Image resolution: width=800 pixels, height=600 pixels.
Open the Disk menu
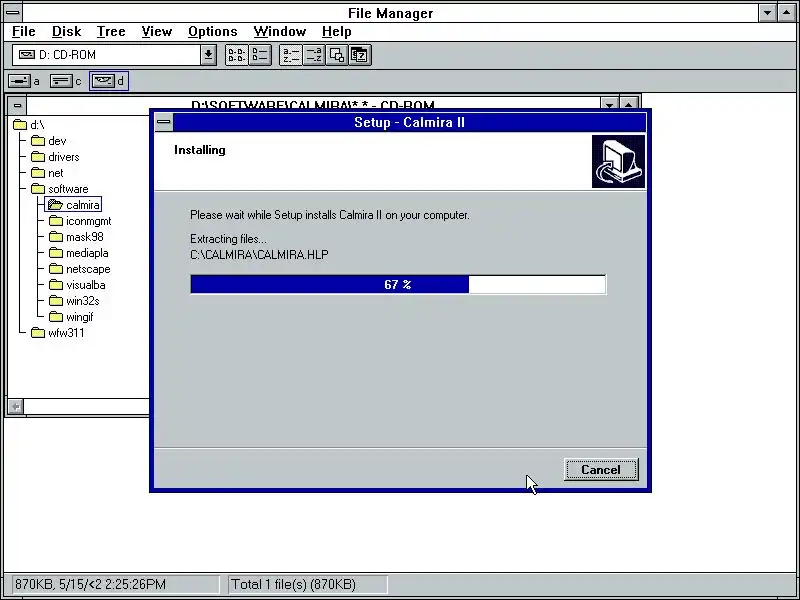66,32
